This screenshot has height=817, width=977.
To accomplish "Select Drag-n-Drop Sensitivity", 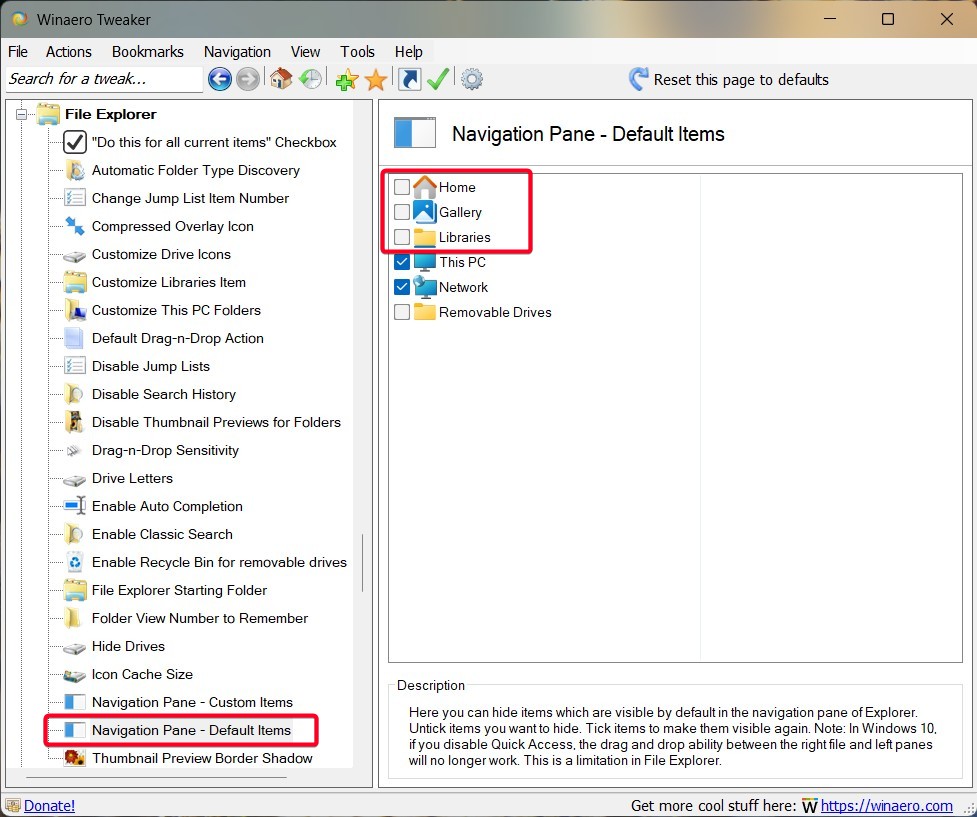I will click(x=165, y=450).
